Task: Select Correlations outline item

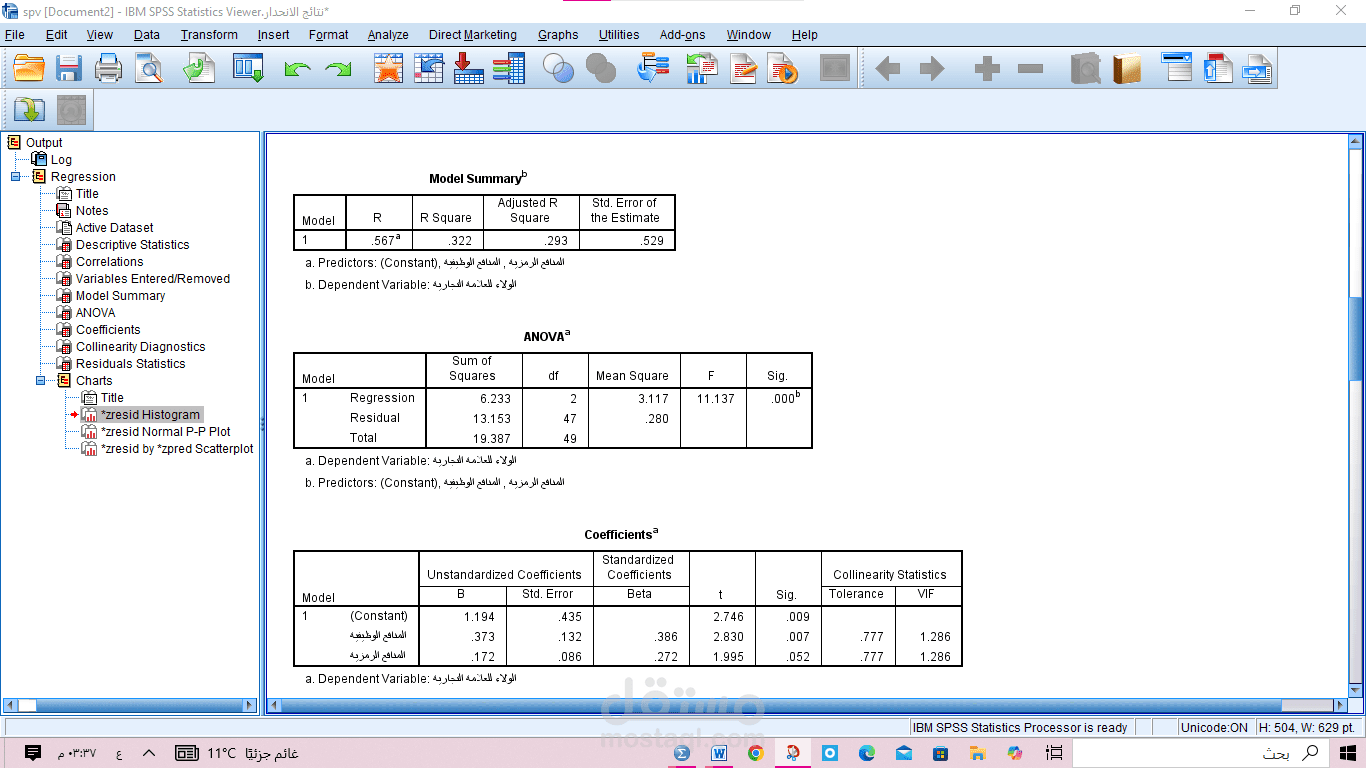Action: coord(110,262)
